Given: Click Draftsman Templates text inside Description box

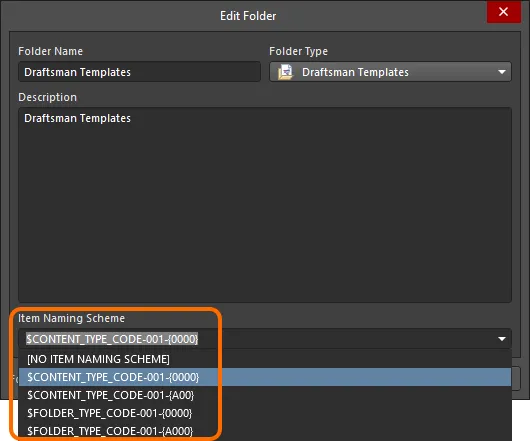Looking at the screenshot, I should click(77, 118).
